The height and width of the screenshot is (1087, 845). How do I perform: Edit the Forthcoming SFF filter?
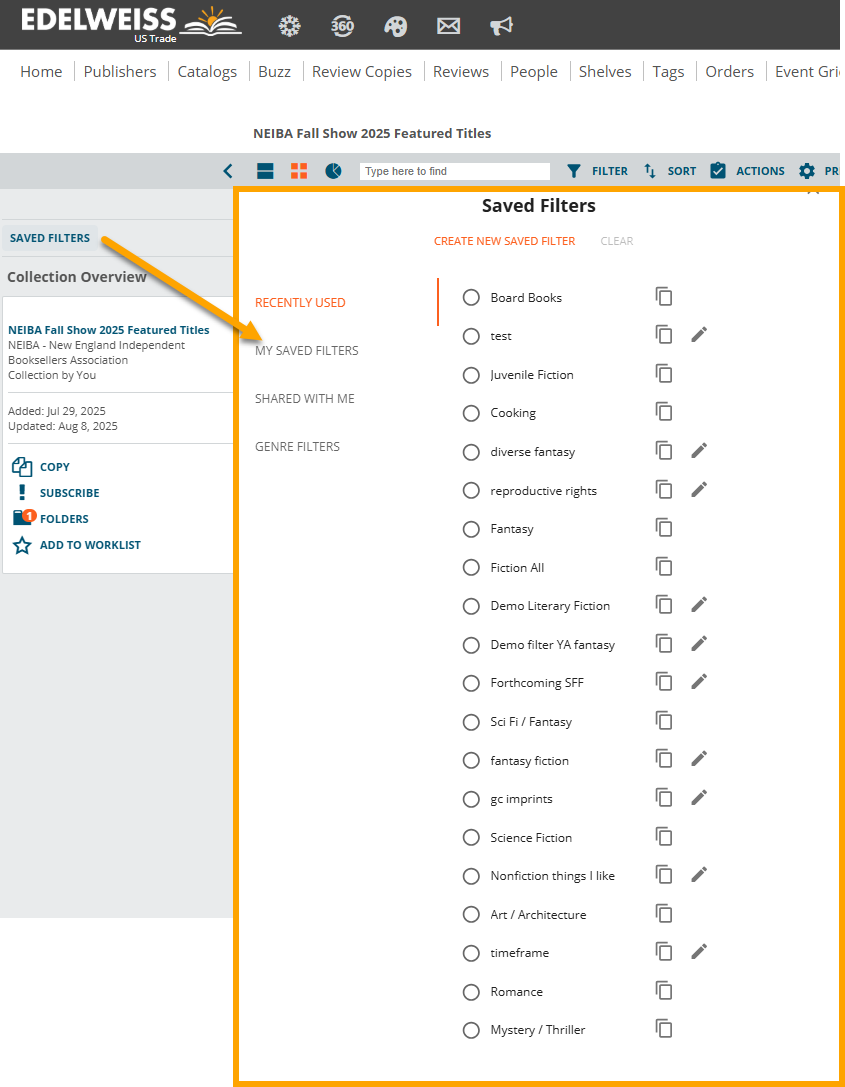[699, 682]
